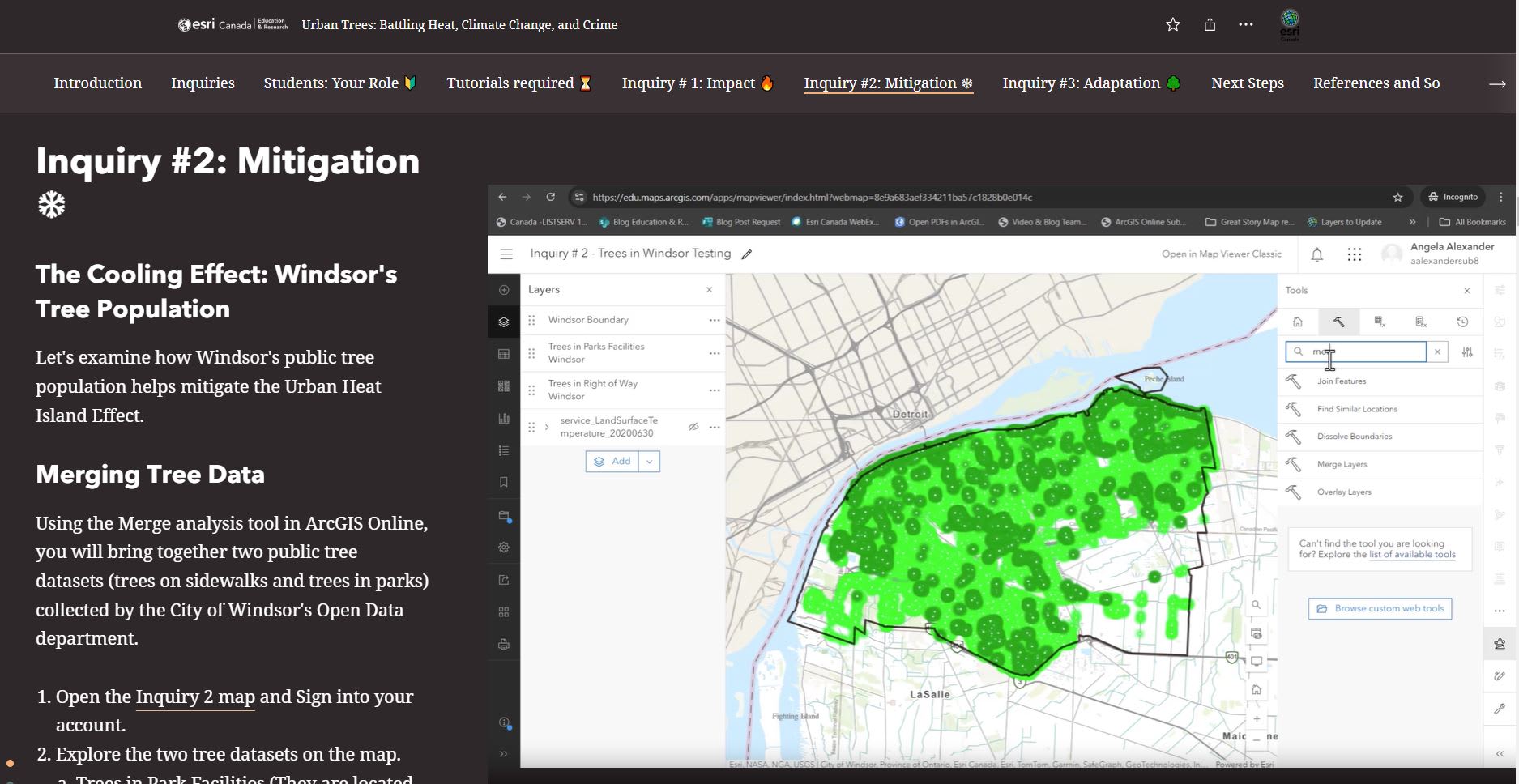The width and height of the screenshot is (1519, 784).
Task: Choose the Join Features tool
Action: click(1380, 381)
